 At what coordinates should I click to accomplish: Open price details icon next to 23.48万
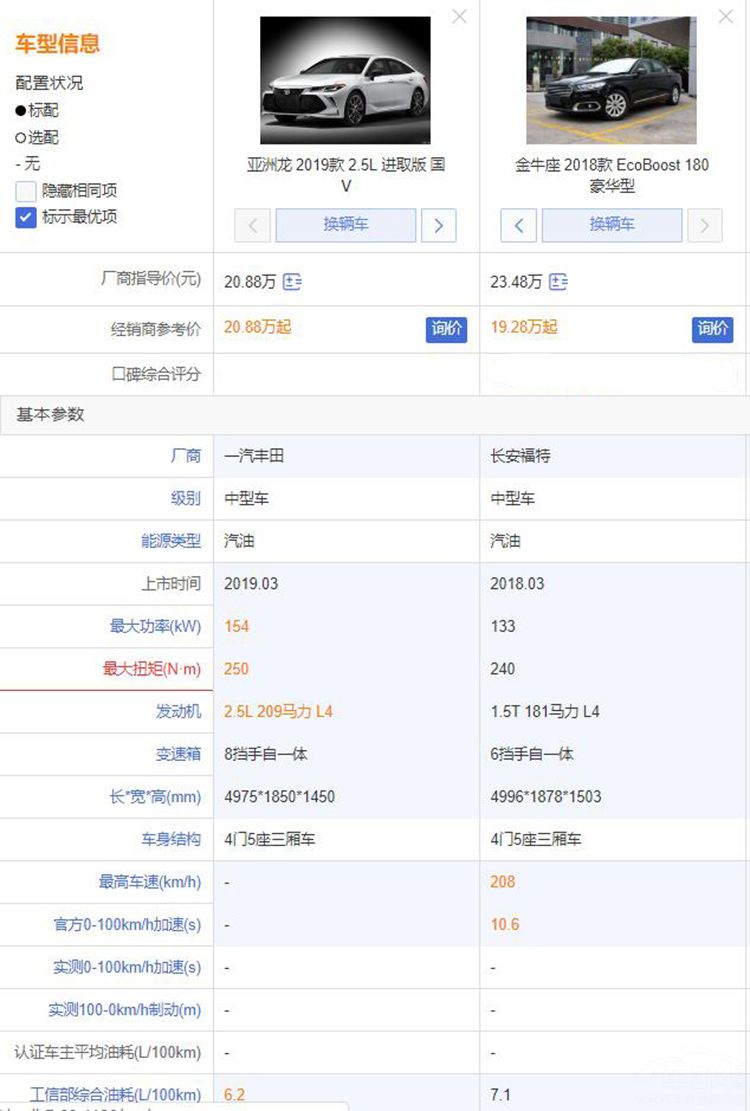point(558,283)
